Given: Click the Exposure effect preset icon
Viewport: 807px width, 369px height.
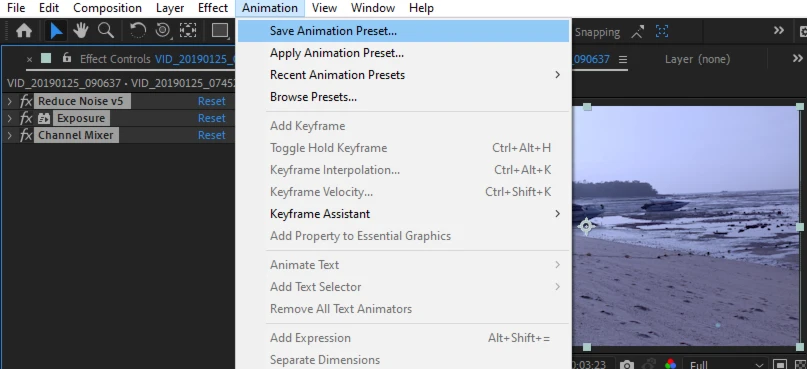Looking at the screenshot, I should [44, 118].
